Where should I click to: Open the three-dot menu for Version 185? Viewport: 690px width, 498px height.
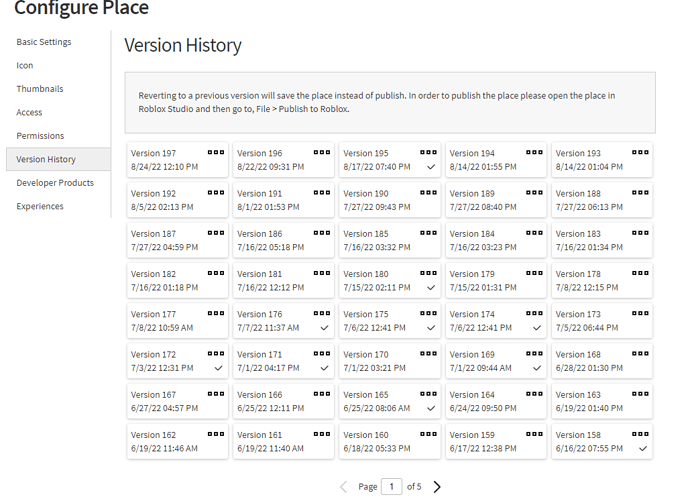[428, 233]
